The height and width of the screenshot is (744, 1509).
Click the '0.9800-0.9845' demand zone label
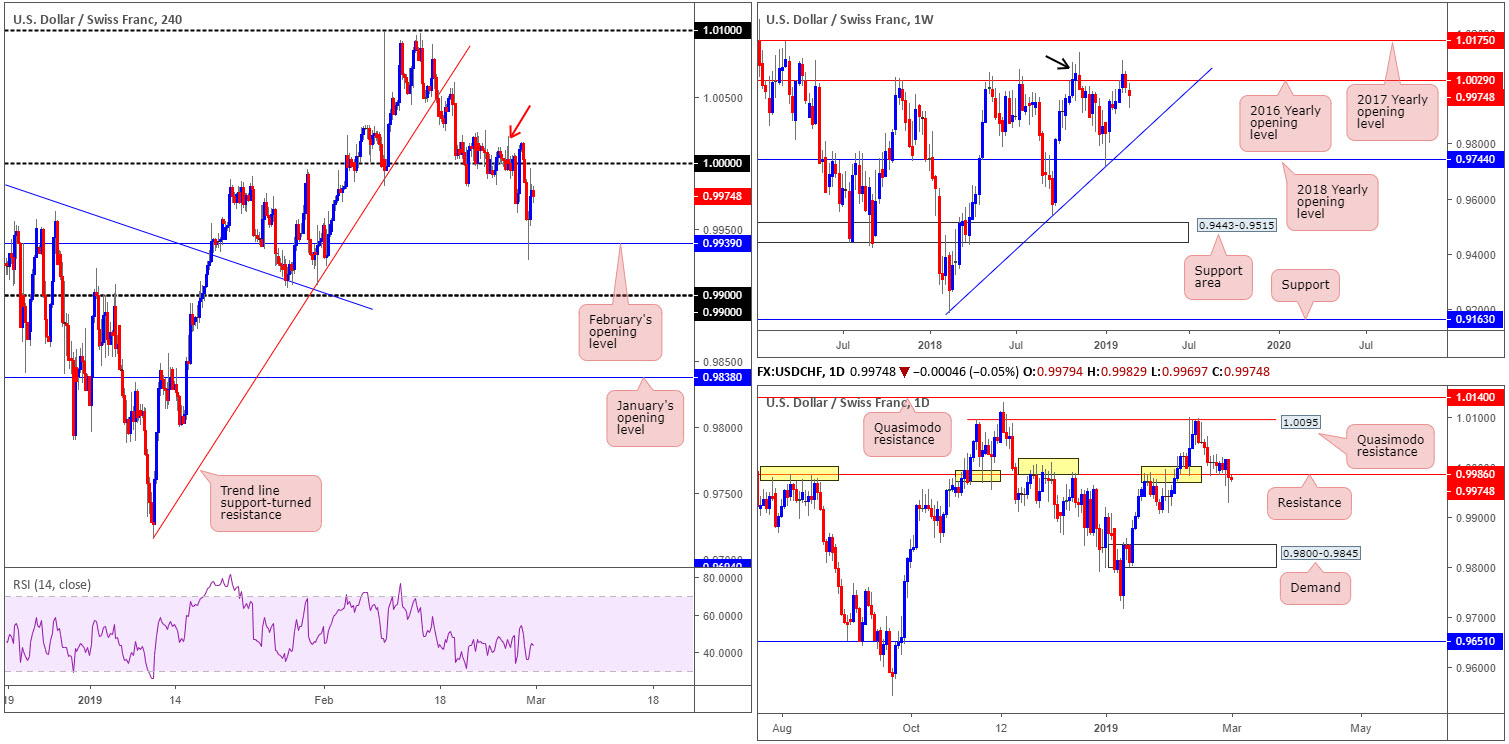tap(1321, 553)
